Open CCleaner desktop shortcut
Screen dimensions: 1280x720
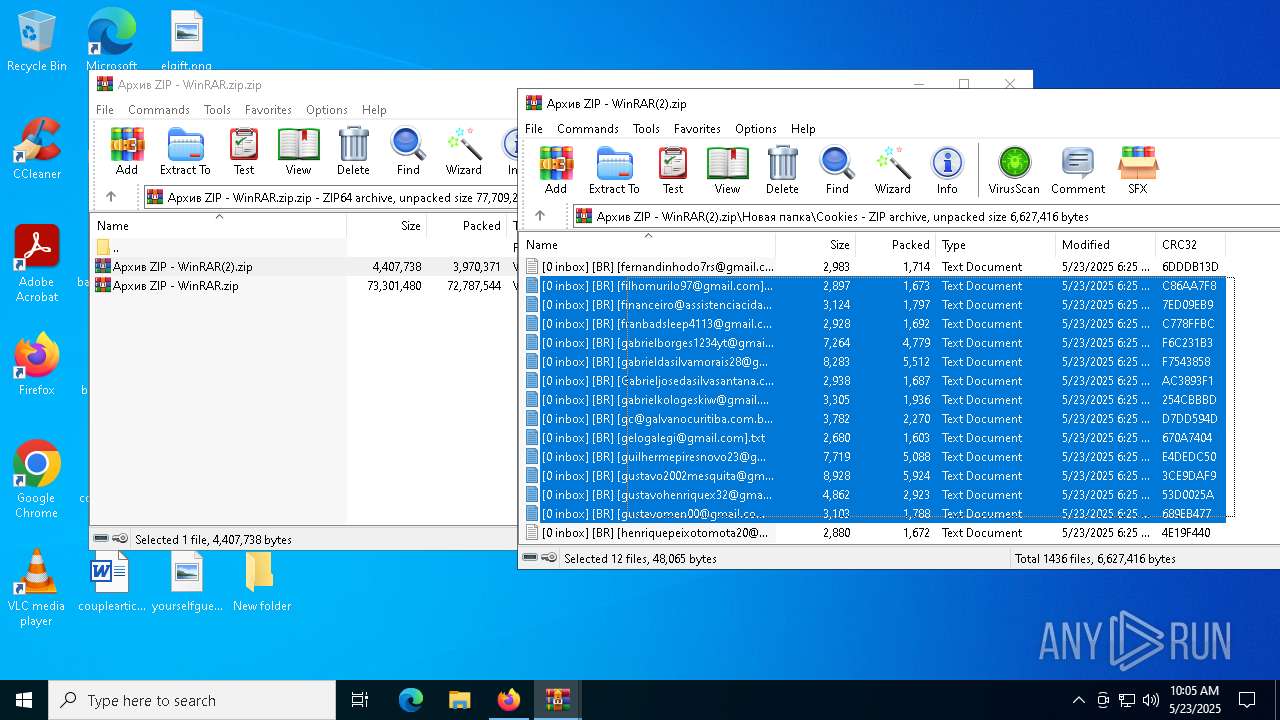click(37, 149)
